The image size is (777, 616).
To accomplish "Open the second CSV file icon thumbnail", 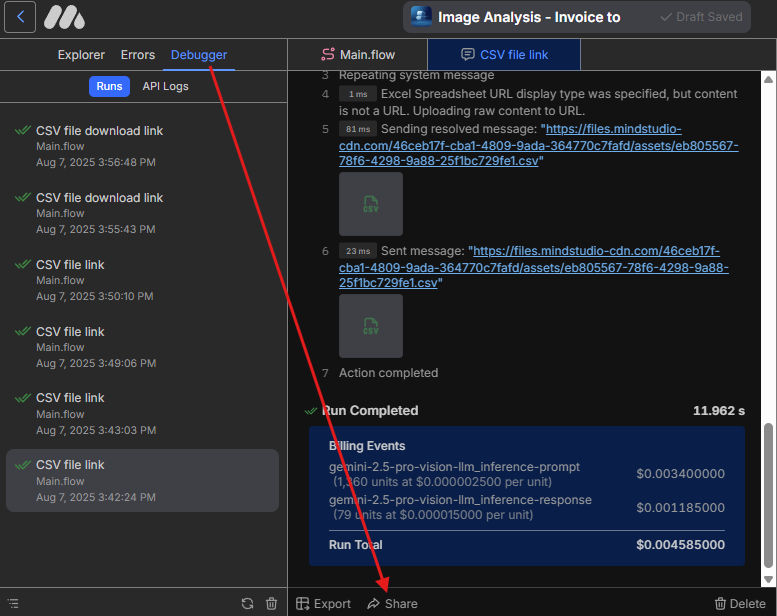I will pos(370,326).
